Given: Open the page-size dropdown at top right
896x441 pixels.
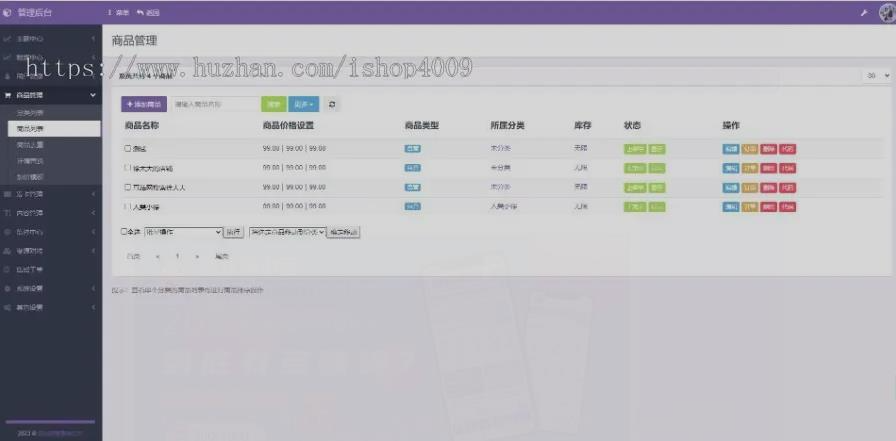Looking at the screenshot, I should (877, 75).
